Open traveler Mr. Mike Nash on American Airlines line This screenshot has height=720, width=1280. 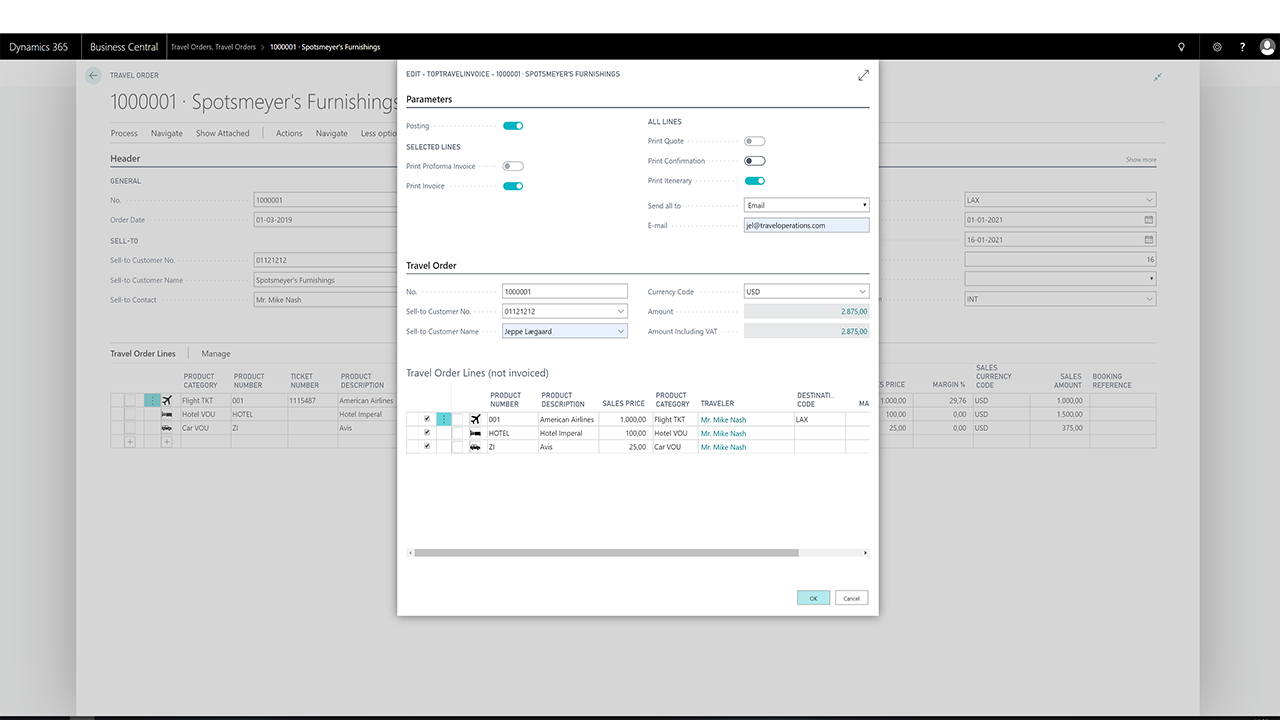(723, 420)
